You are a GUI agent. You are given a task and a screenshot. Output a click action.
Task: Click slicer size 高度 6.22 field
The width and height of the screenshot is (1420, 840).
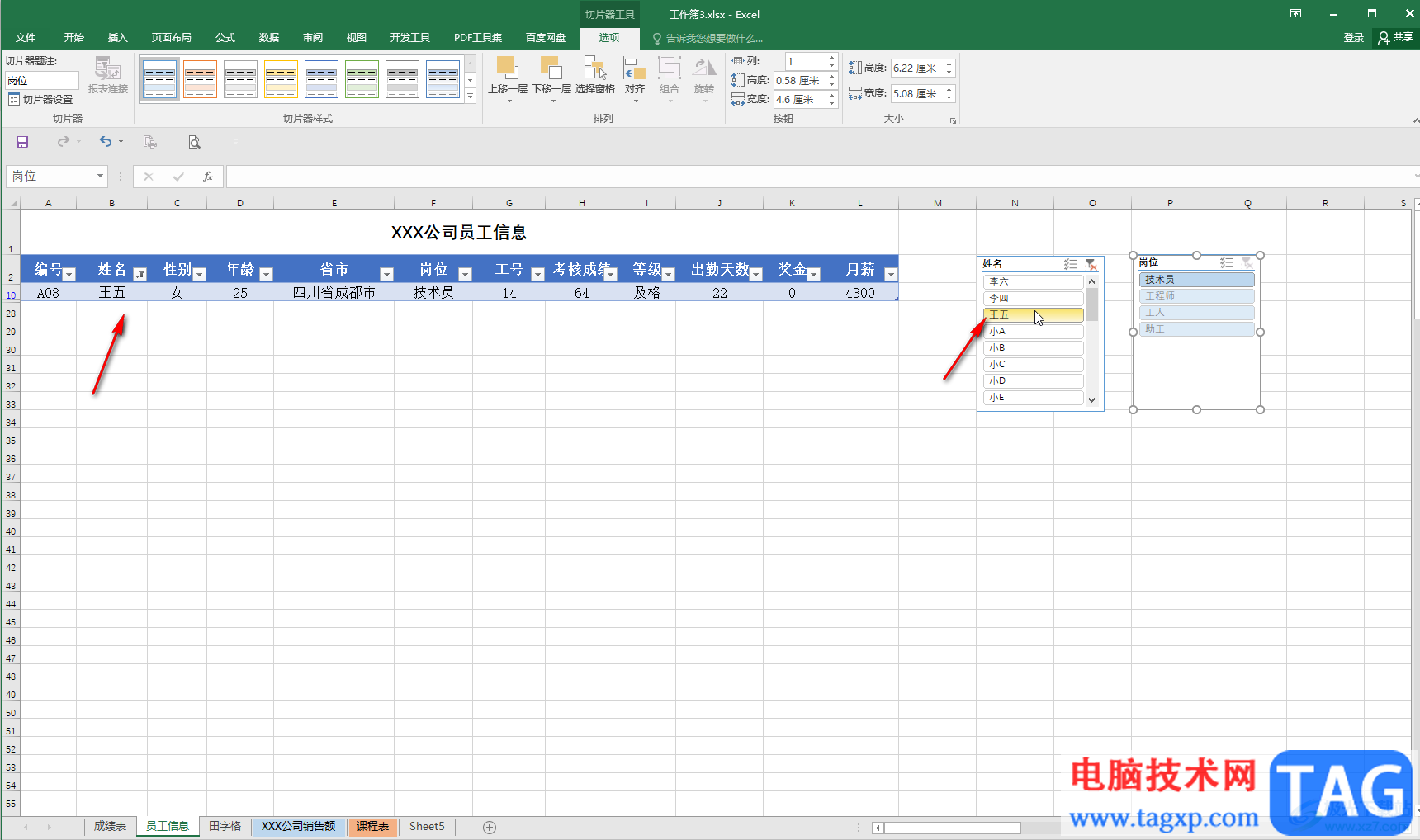point(917,68)
